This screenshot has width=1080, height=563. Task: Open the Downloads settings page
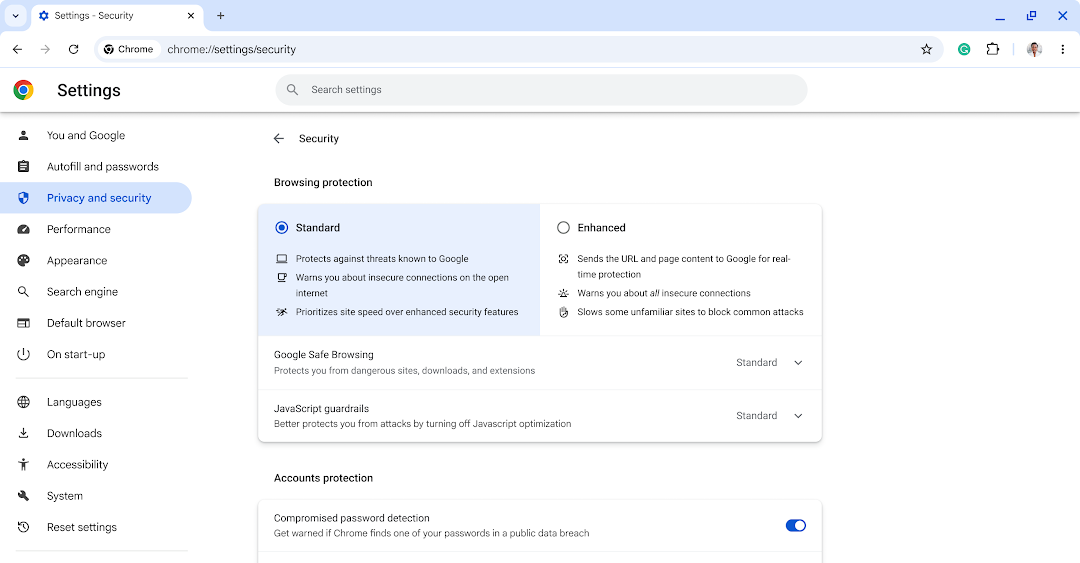point(74,433)
